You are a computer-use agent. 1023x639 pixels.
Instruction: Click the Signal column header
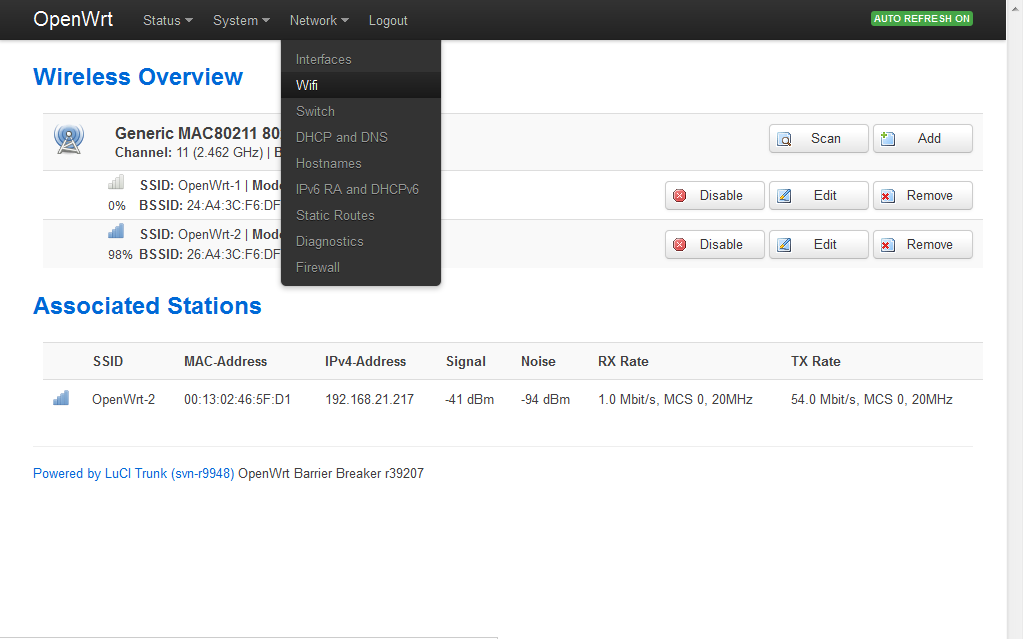tap(466, 362)
